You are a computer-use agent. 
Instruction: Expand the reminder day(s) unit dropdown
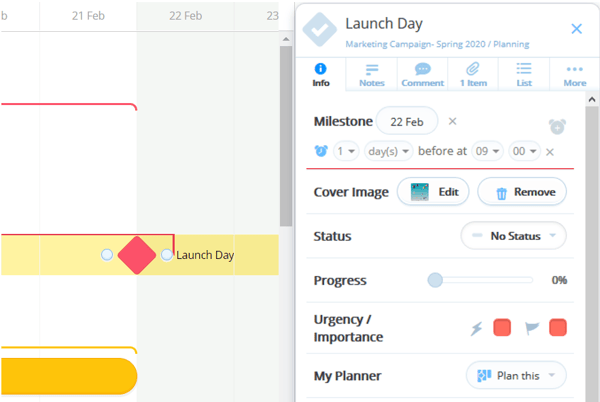click(x=388, y=151)
